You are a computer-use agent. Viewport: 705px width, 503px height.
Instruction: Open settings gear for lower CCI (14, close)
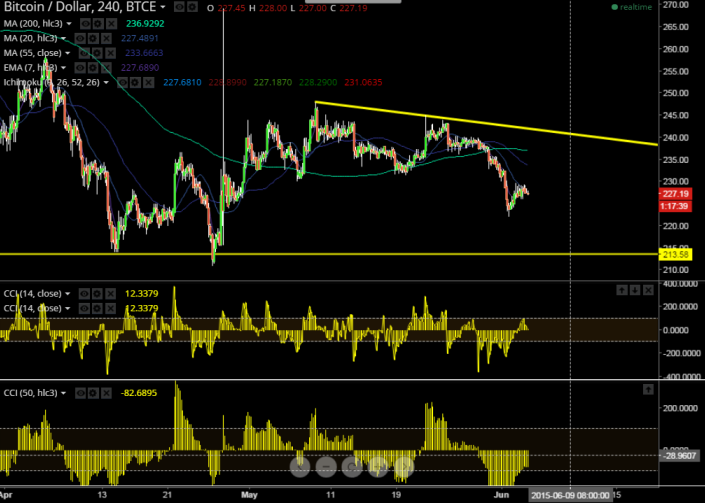point(97,308)
